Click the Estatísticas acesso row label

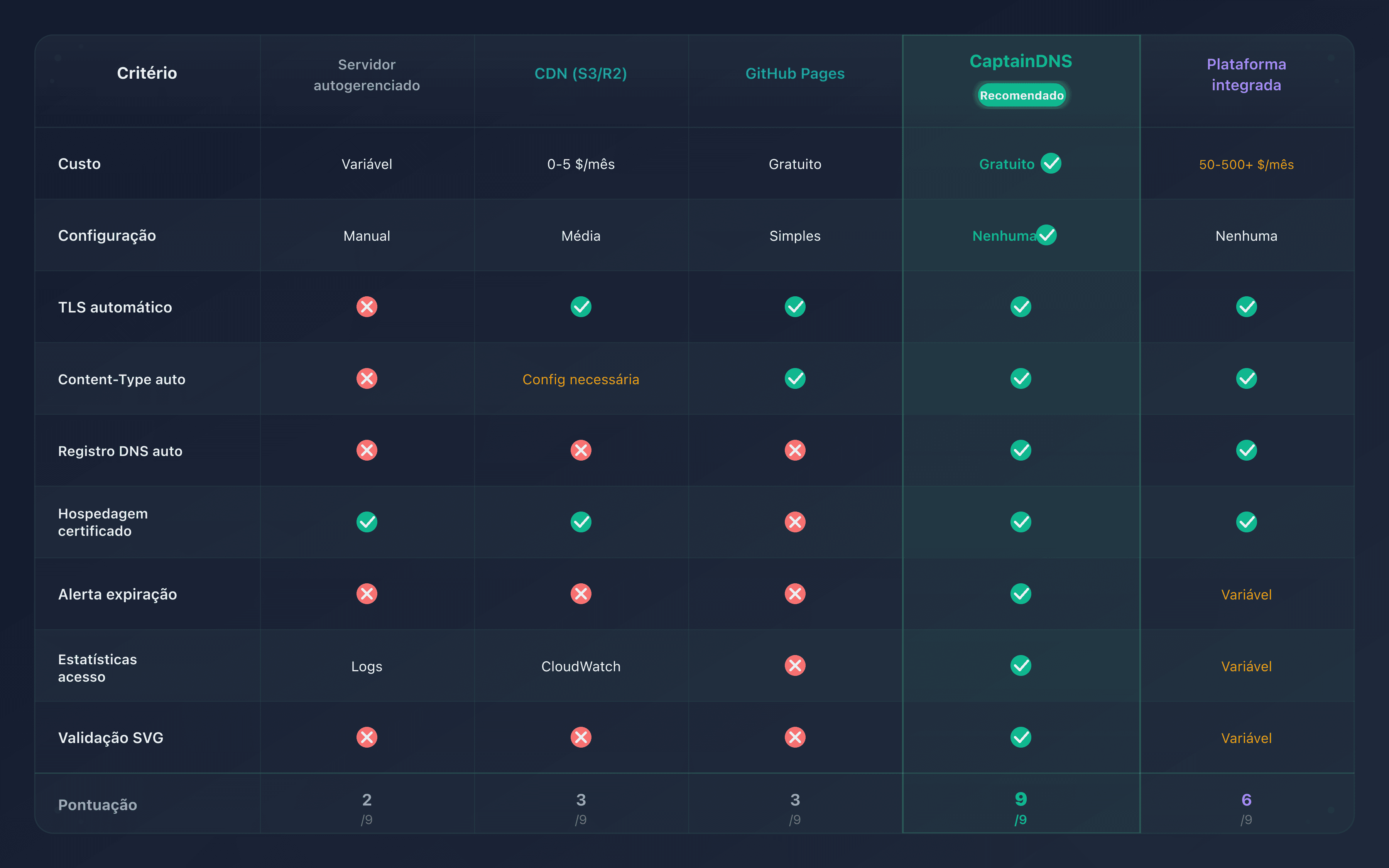coord(98,668)
